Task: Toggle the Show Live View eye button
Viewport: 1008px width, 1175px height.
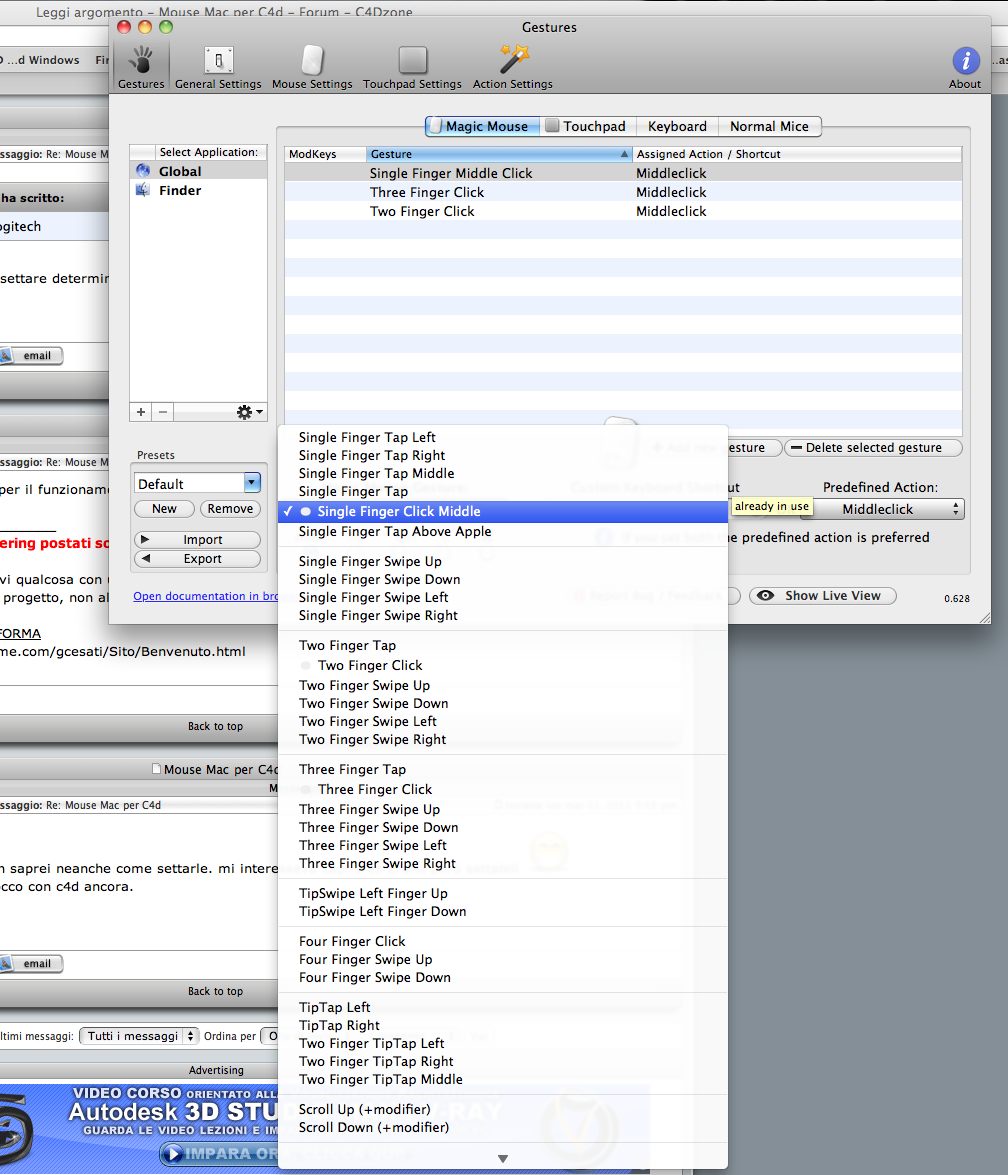Action: pyautogui.click(x=823, y=596)
